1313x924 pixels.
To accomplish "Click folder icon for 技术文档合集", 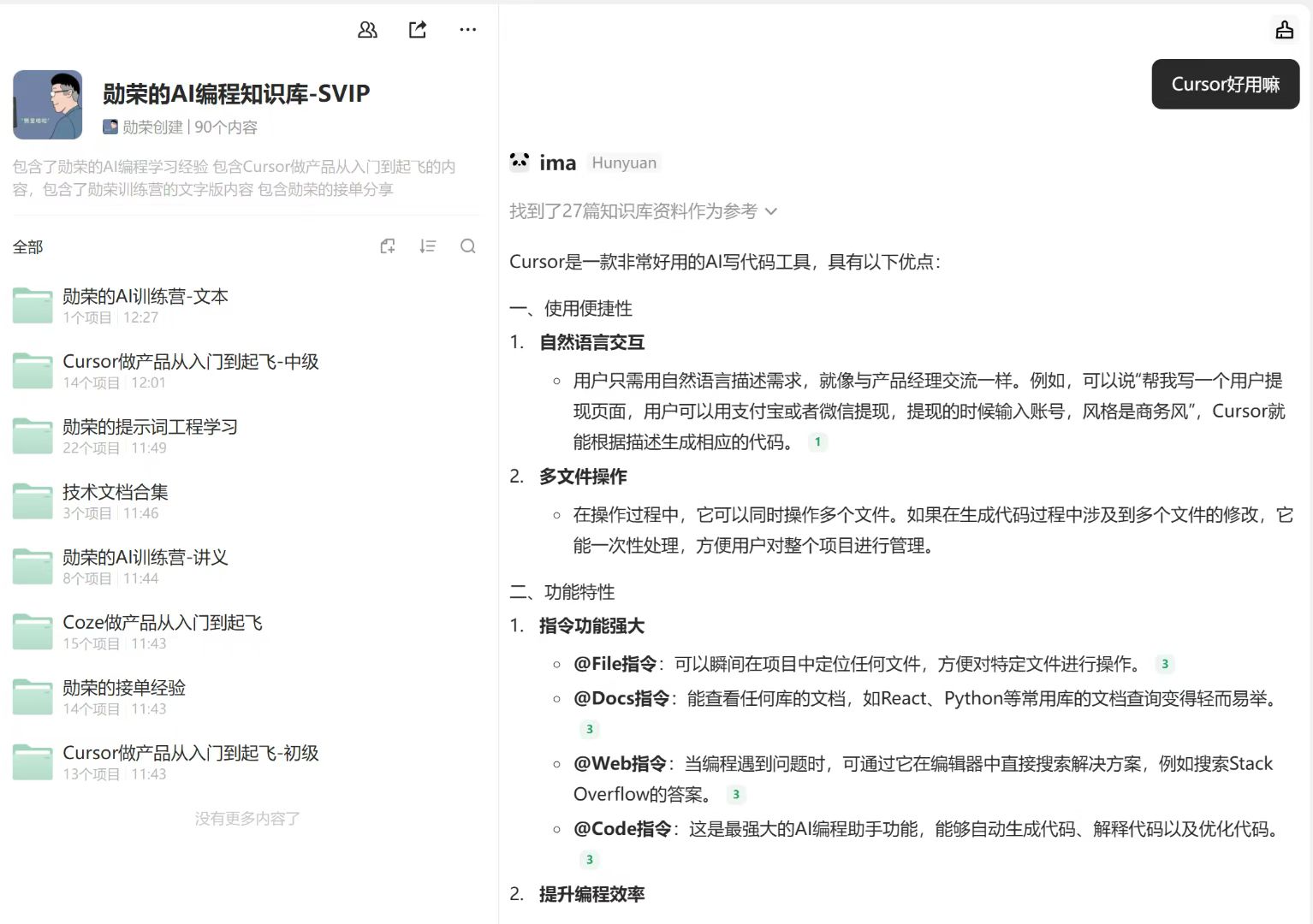I will pos(33,501).
